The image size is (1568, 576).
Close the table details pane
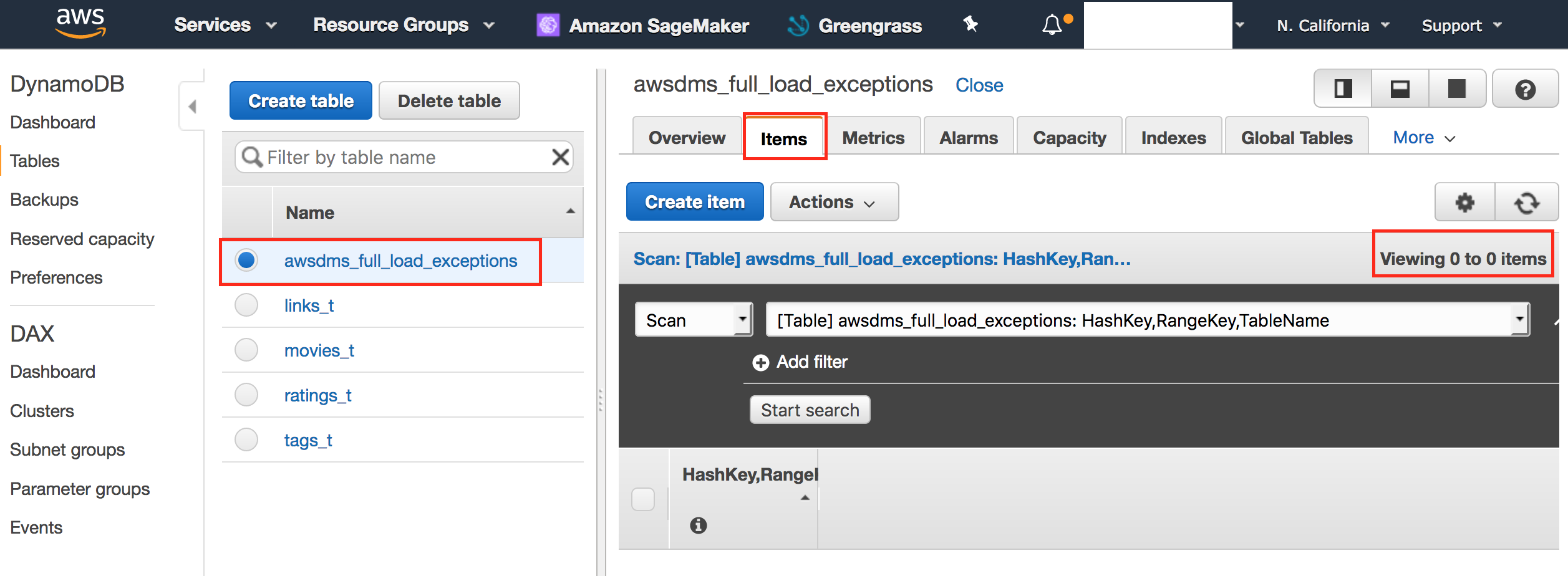click(x=979, y=85)
